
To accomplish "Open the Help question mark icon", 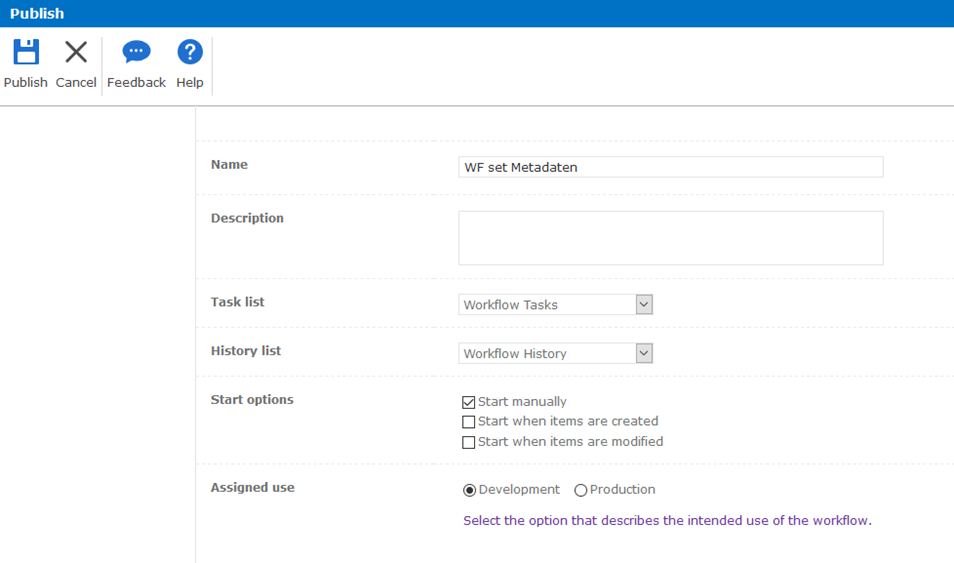I will [x=190, y=52].
